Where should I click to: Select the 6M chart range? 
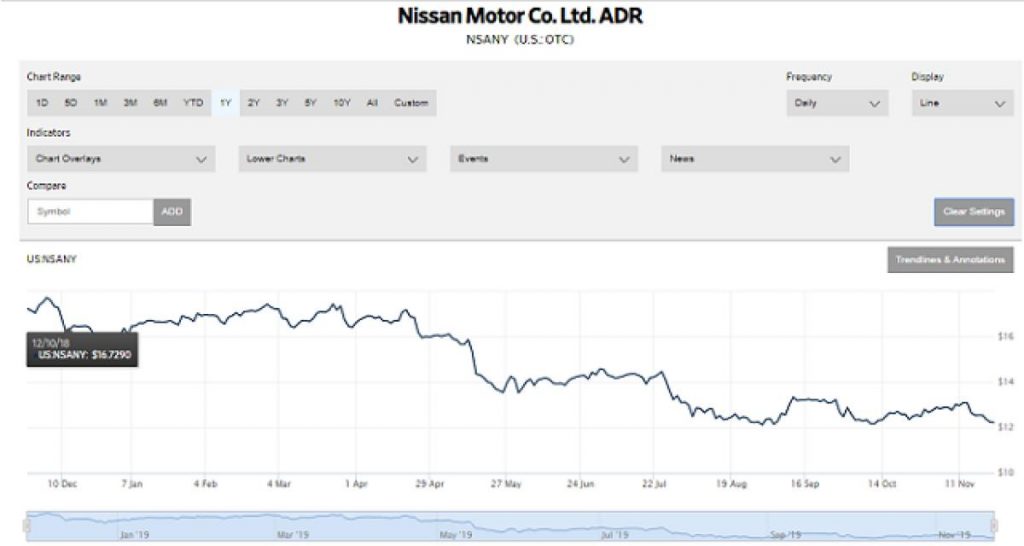coord(160,103)
